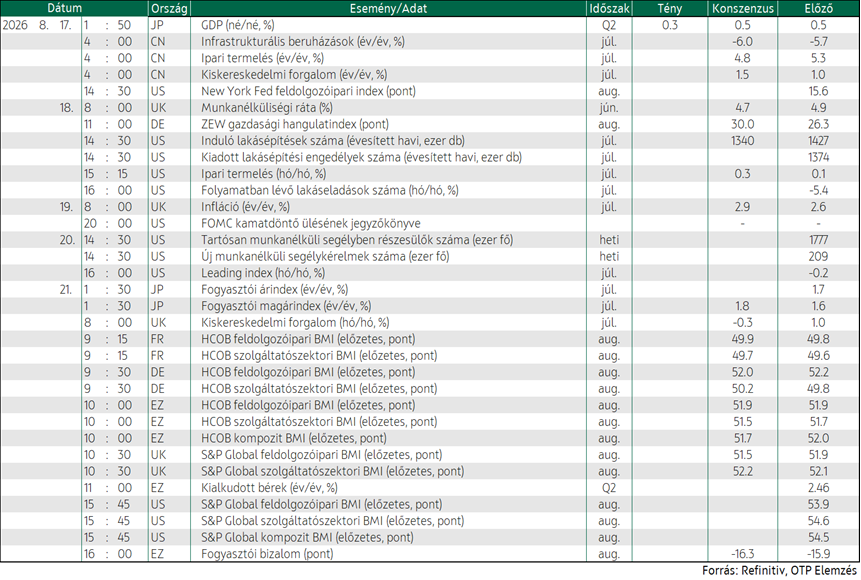Select Kiskereskedelmi forgalom (év/év, %) row
The image size is (861, 580).
(x=294, y=75)
